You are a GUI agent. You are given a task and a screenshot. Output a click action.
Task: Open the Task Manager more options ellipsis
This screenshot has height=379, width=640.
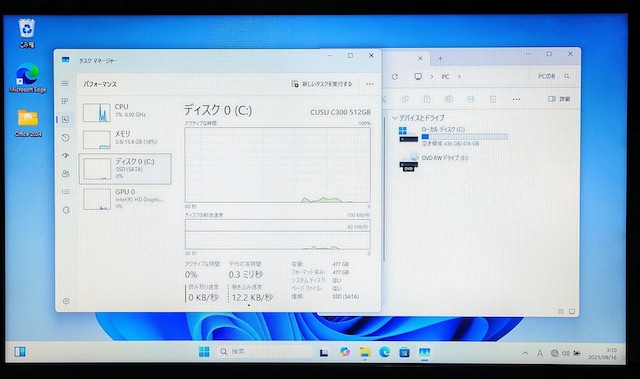click(x=369, y=84)
